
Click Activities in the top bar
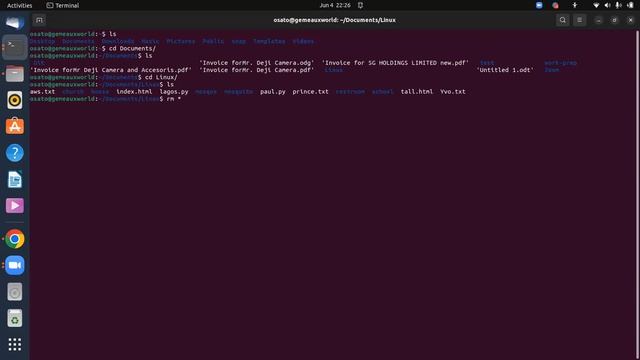coord(20,5)
